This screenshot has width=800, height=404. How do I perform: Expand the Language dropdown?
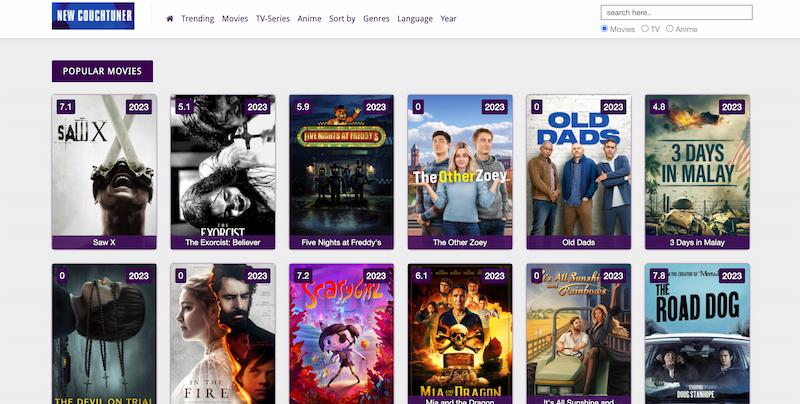(415, 19)
